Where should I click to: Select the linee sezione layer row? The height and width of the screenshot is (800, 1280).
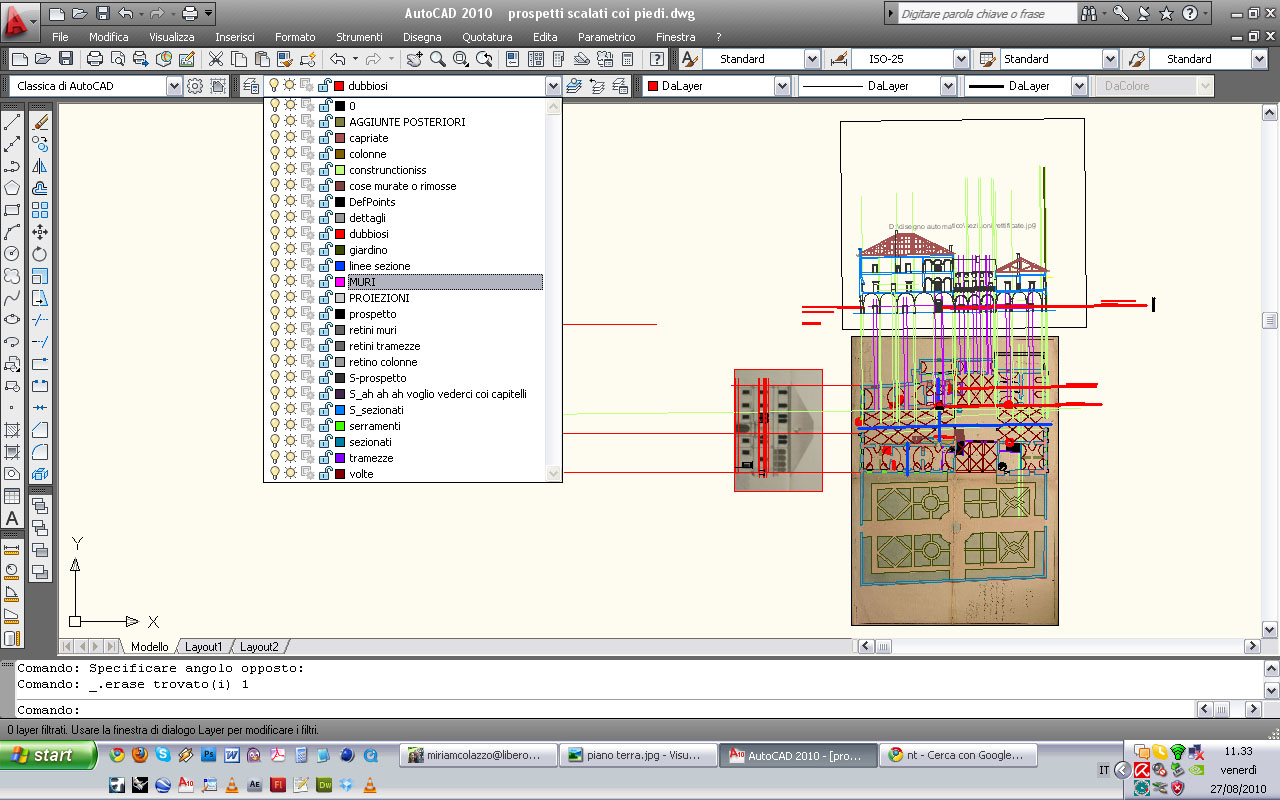[x=405, y=266]
